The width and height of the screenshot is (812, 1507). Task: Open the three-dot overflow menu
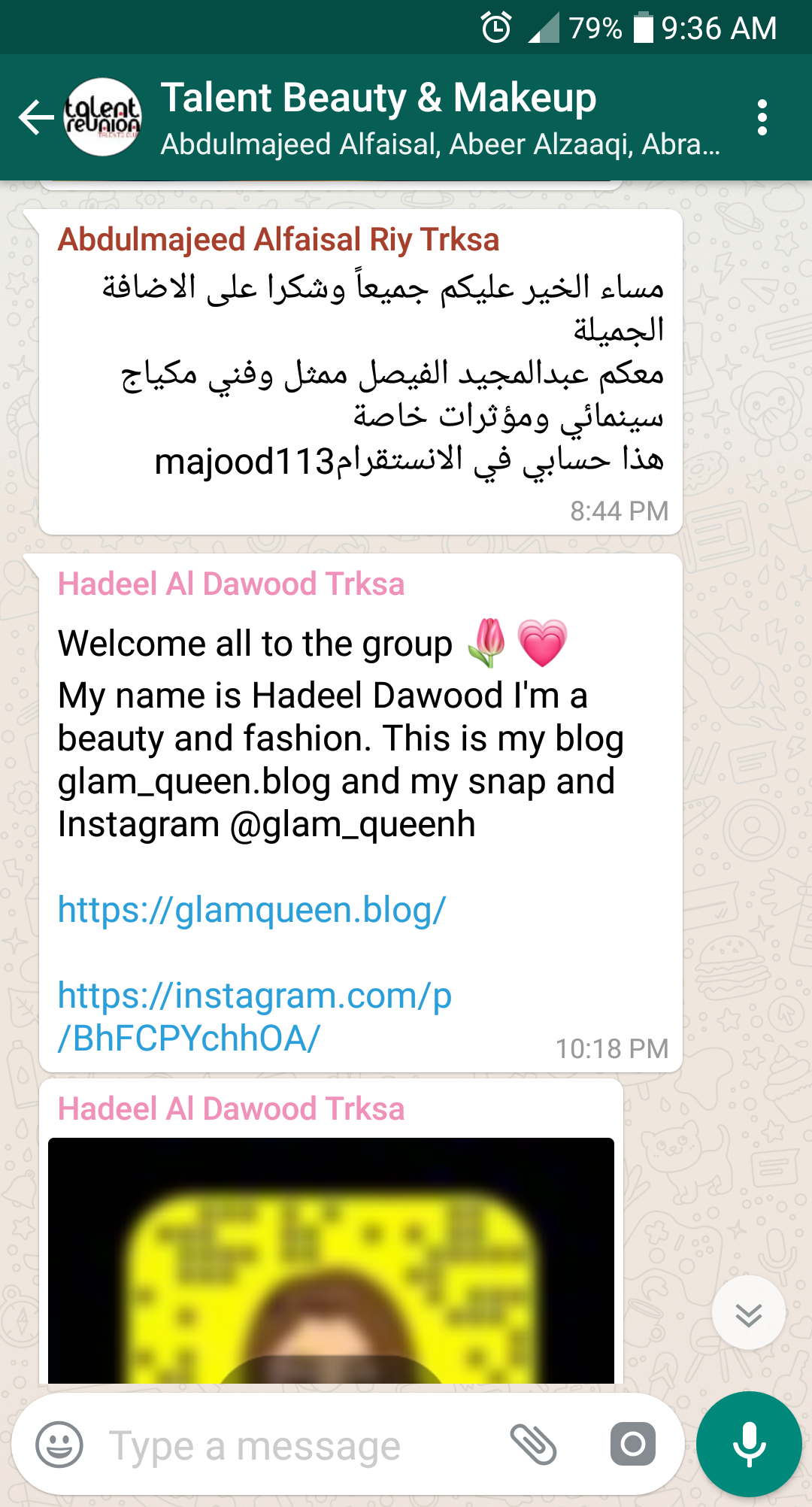pyautogui.click(x=762, y=117)
